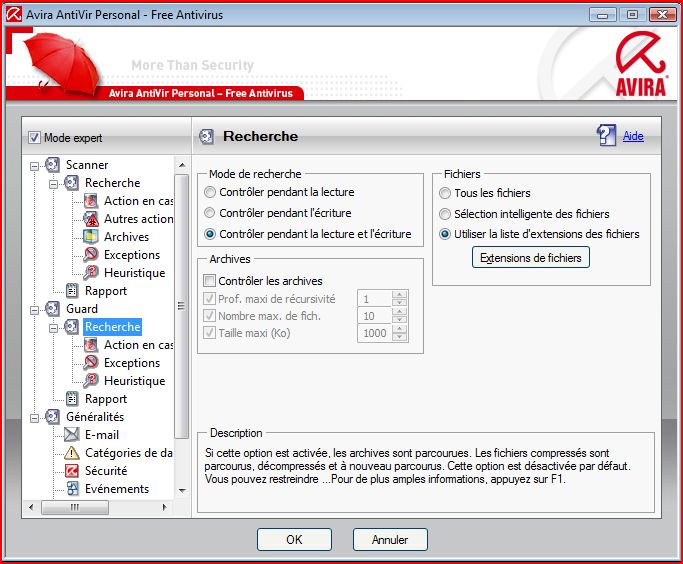Open Scanner Rapport settings page
Screen dimensions: 683x564
coord(106,290)
